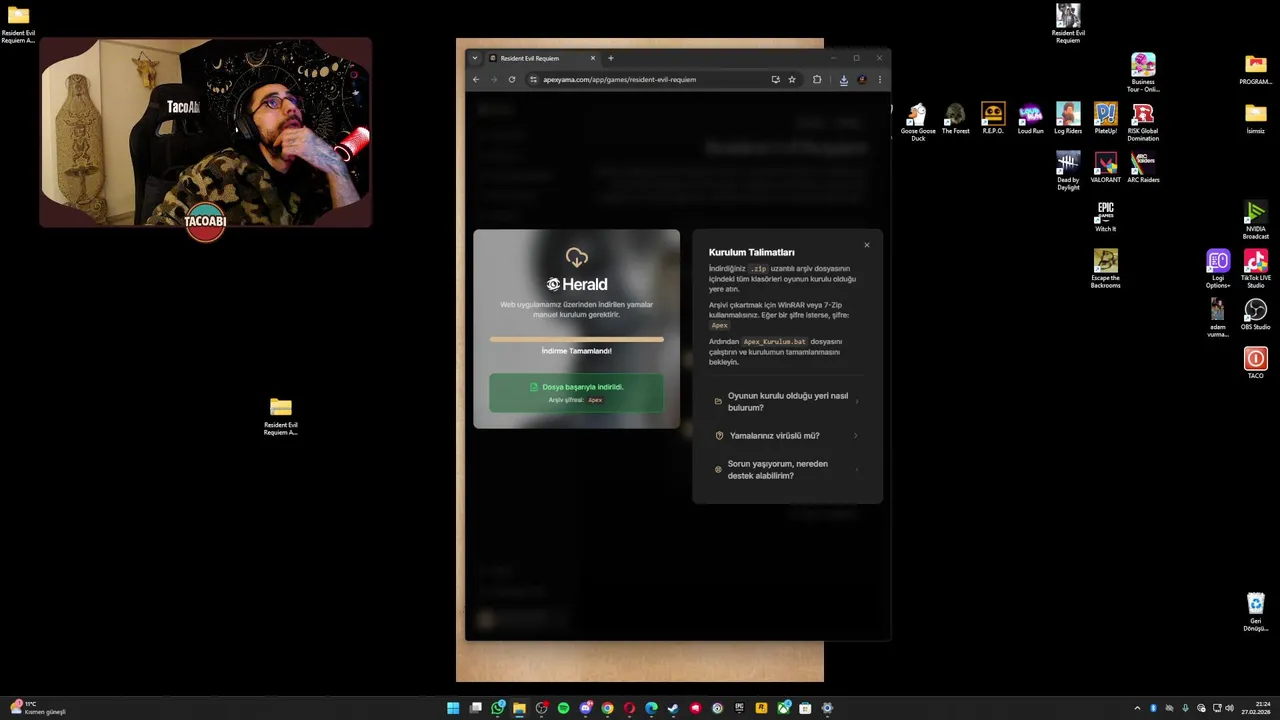Open tab search dropdown arrow
This screenshot has width=1280, height=720.
pyautogui.click(x=475, y=58)
